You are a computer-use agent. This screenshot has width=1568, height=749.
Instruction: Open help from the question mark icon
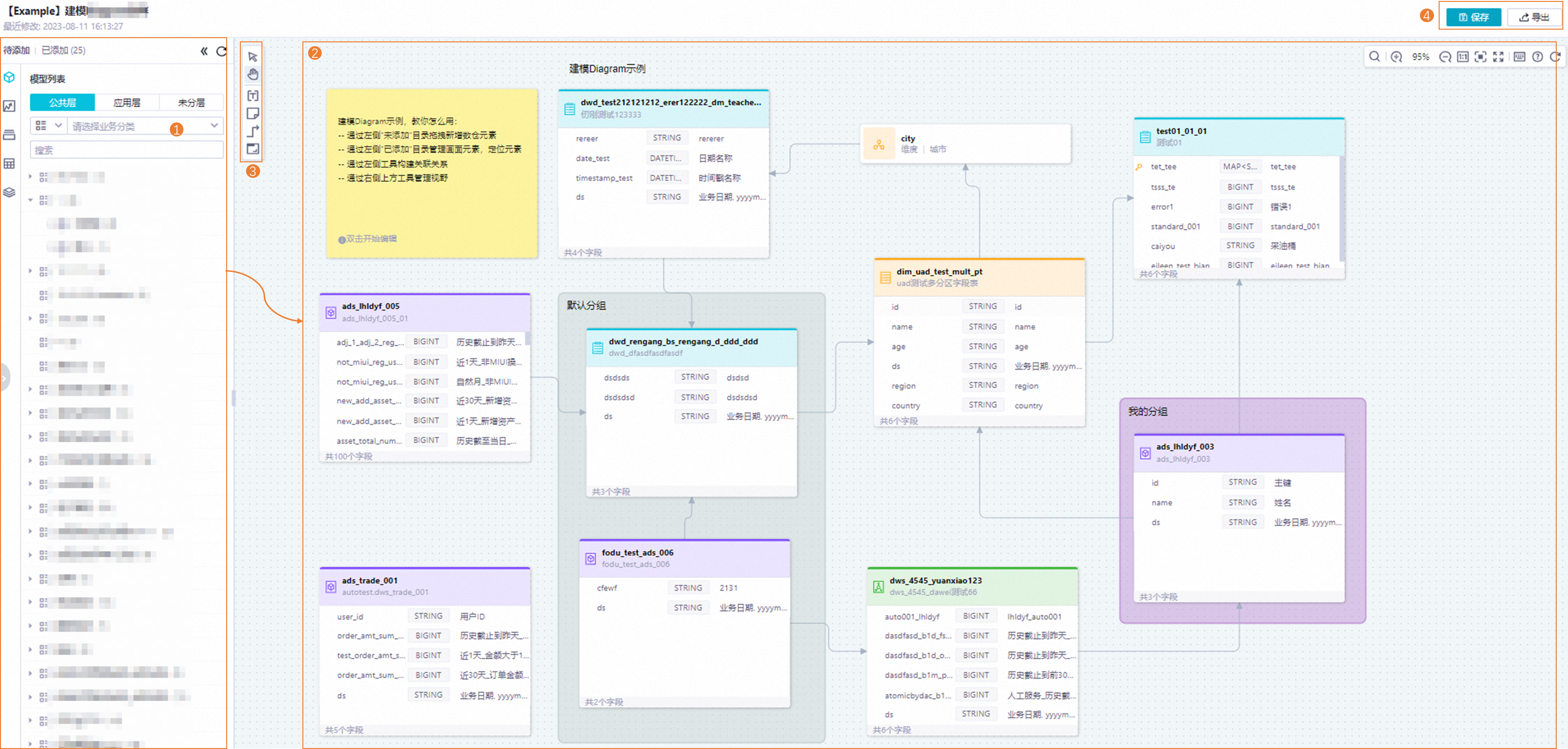pyautogui.click(x=1537, y=56)
